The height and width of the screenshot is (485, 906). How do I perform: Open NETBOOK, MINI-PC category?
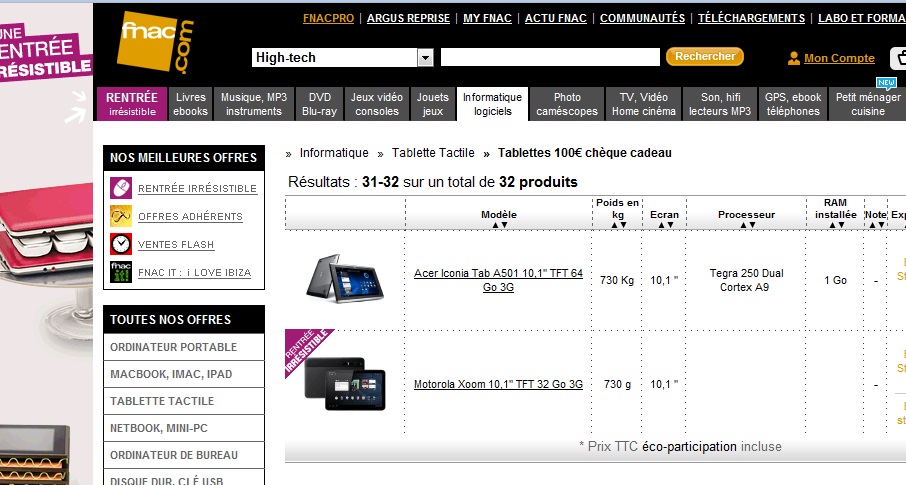pos(184,428)
